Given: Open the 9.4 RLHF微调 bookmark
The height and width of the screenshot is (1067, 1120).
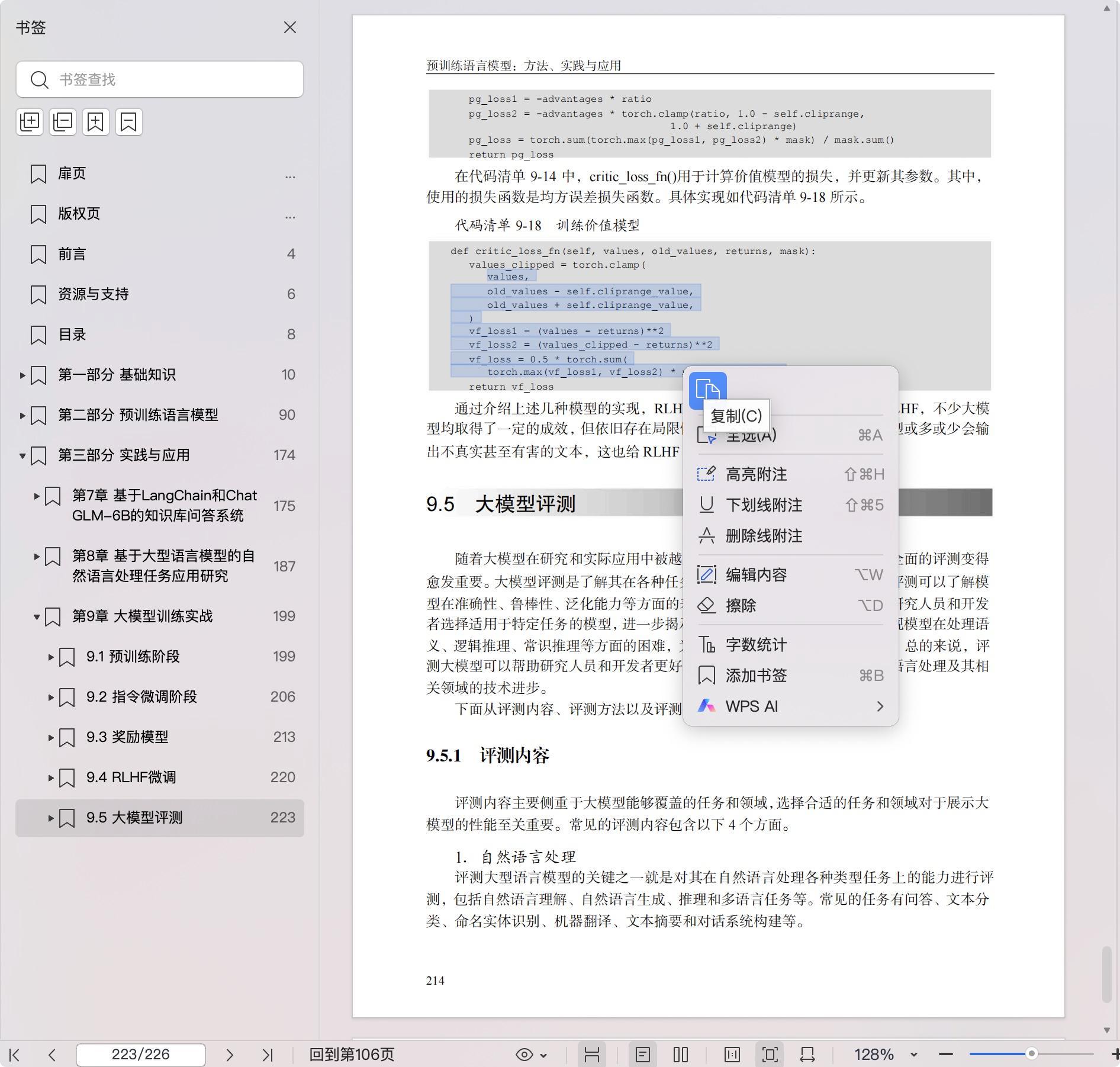Looking at the screenshot, I should (131, 777).
